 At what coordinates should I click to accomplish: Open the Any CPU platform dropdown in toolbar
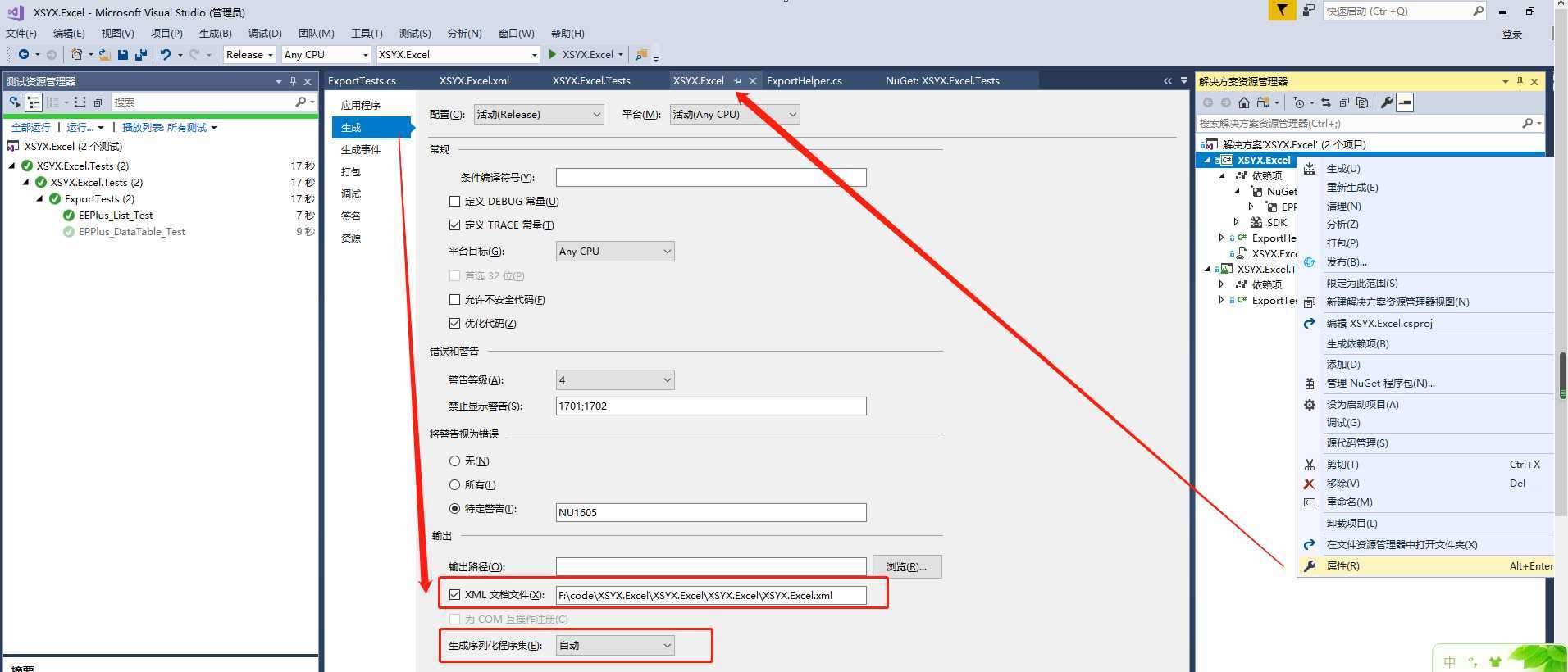(x=326, y=54)
